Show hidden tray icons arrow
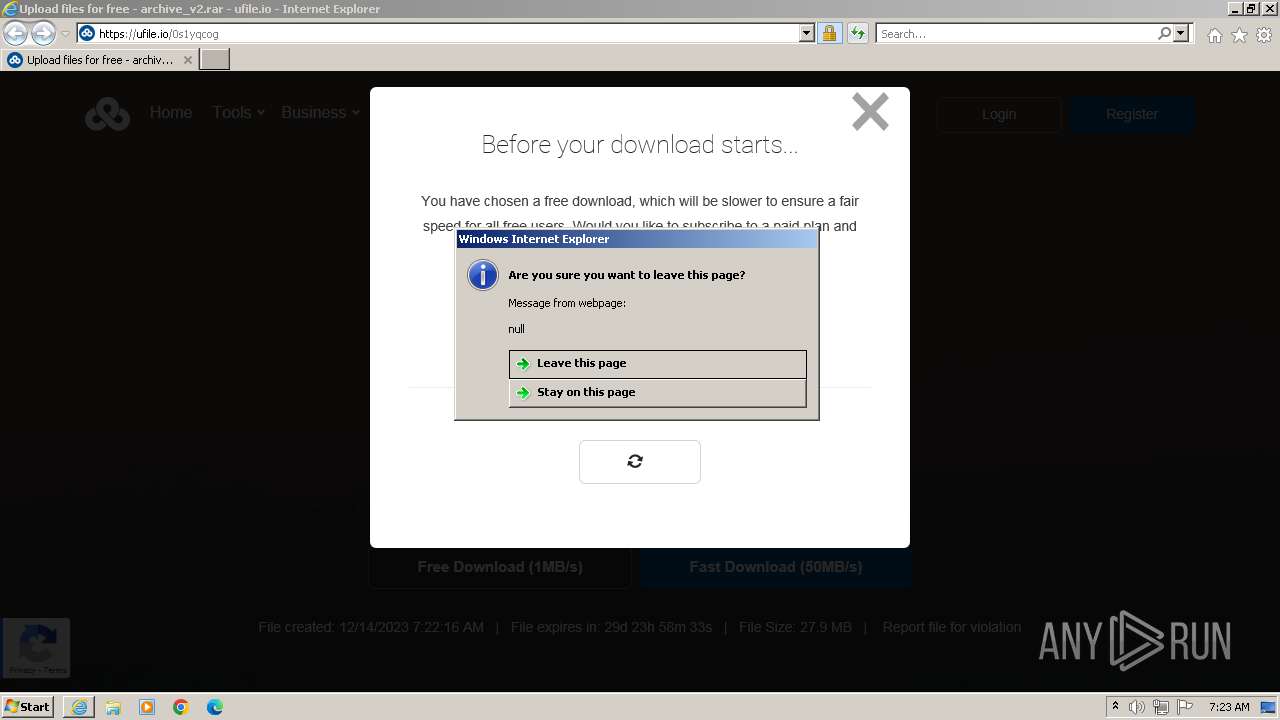The image size is (1280, 720). click(x=1115, y=707)
